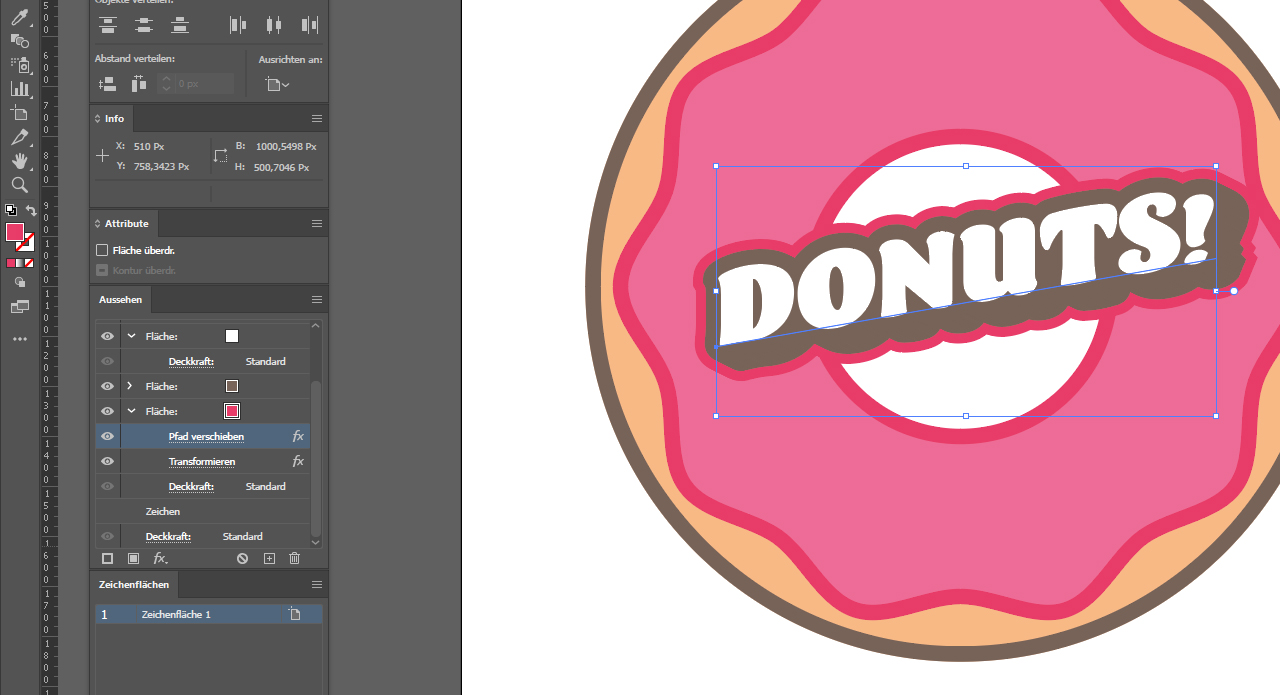The width and height of the screenshot is (1280, 695).
Task: Toggle eye of Deckkraft under white Fläche
Action: (108, 361)
